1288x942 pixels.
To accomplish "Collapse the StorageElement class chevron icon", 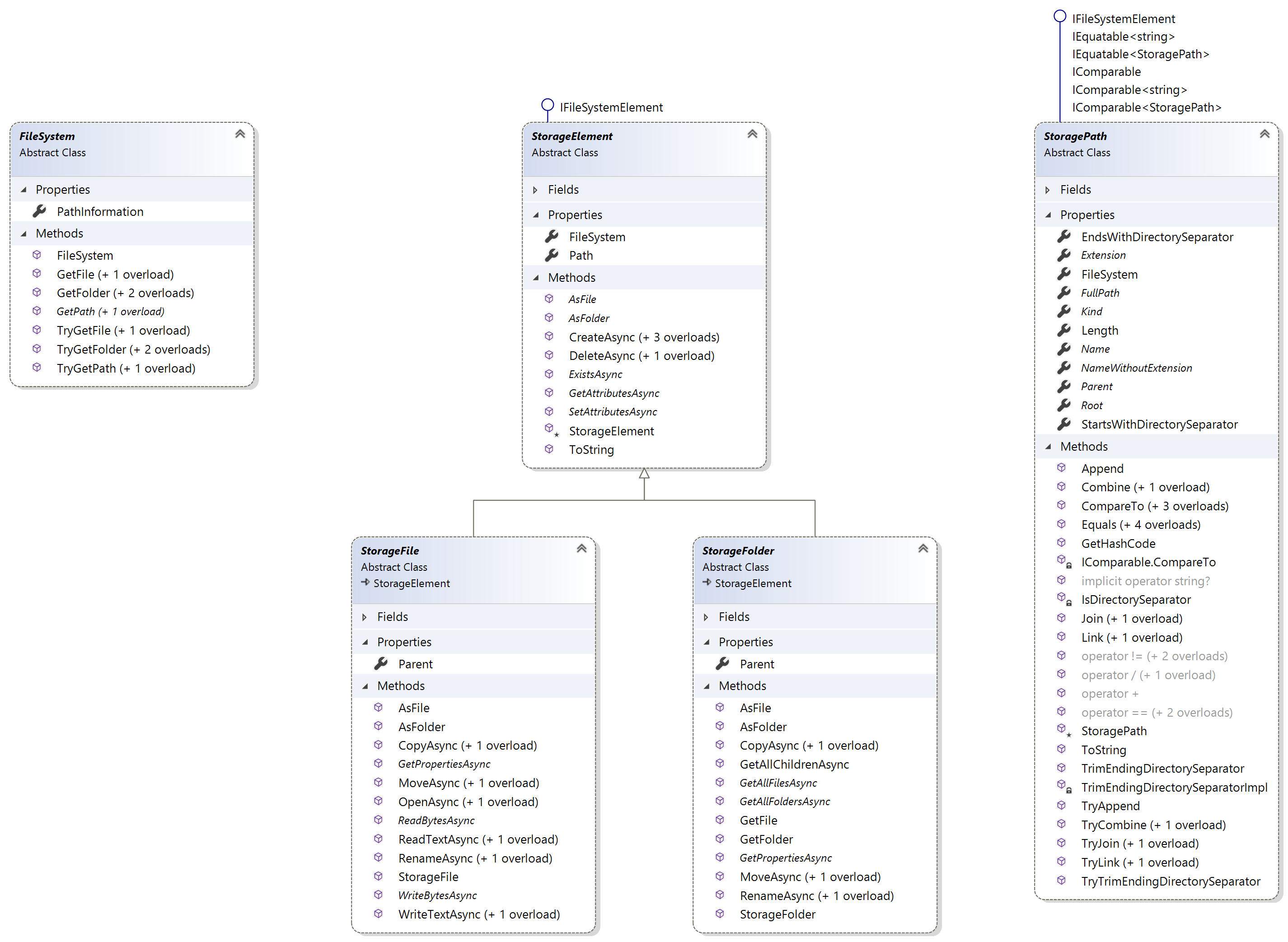I will [x=752, y=134].
